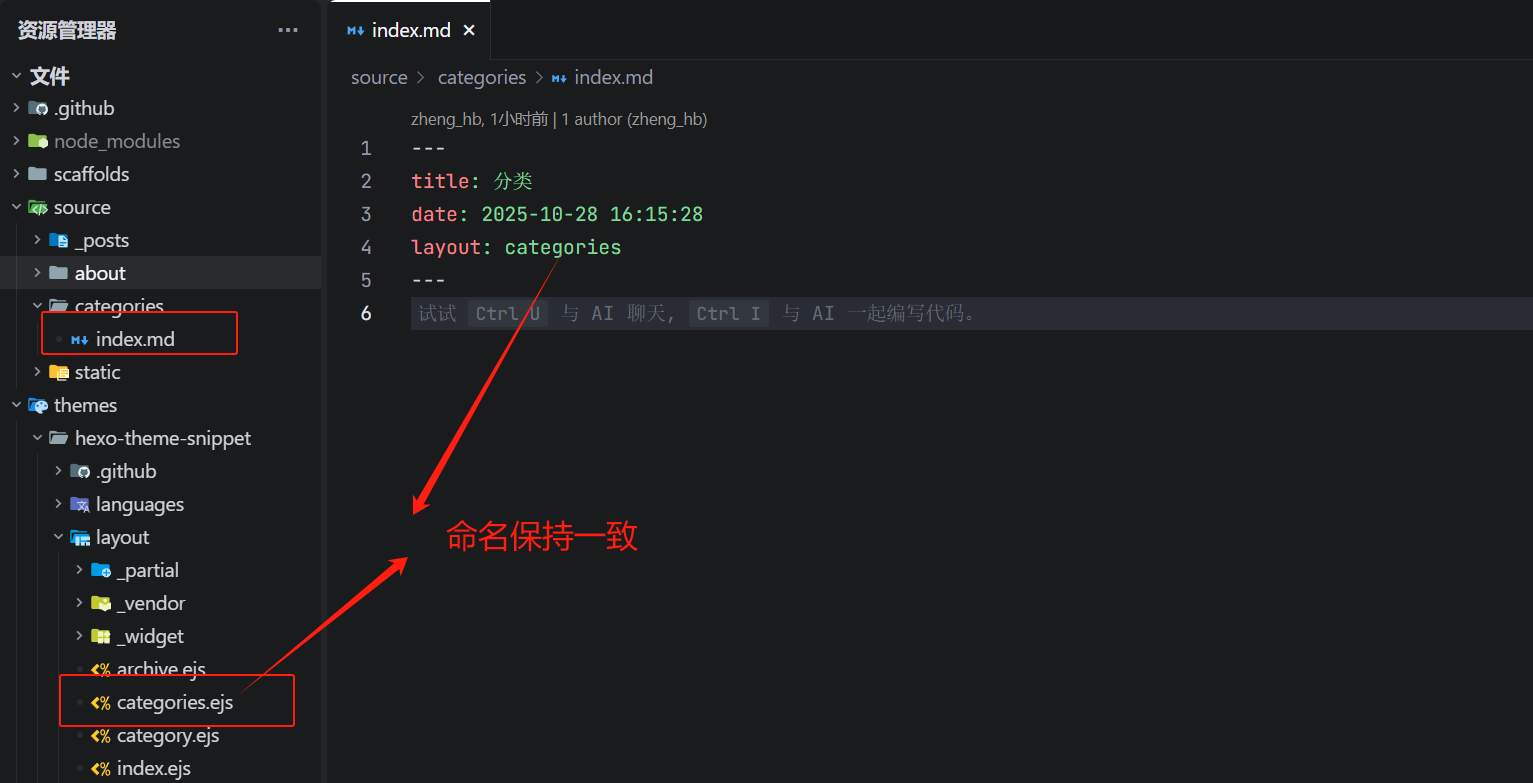Open the explorer more actions ellipsis

click(x=288, y=30)
